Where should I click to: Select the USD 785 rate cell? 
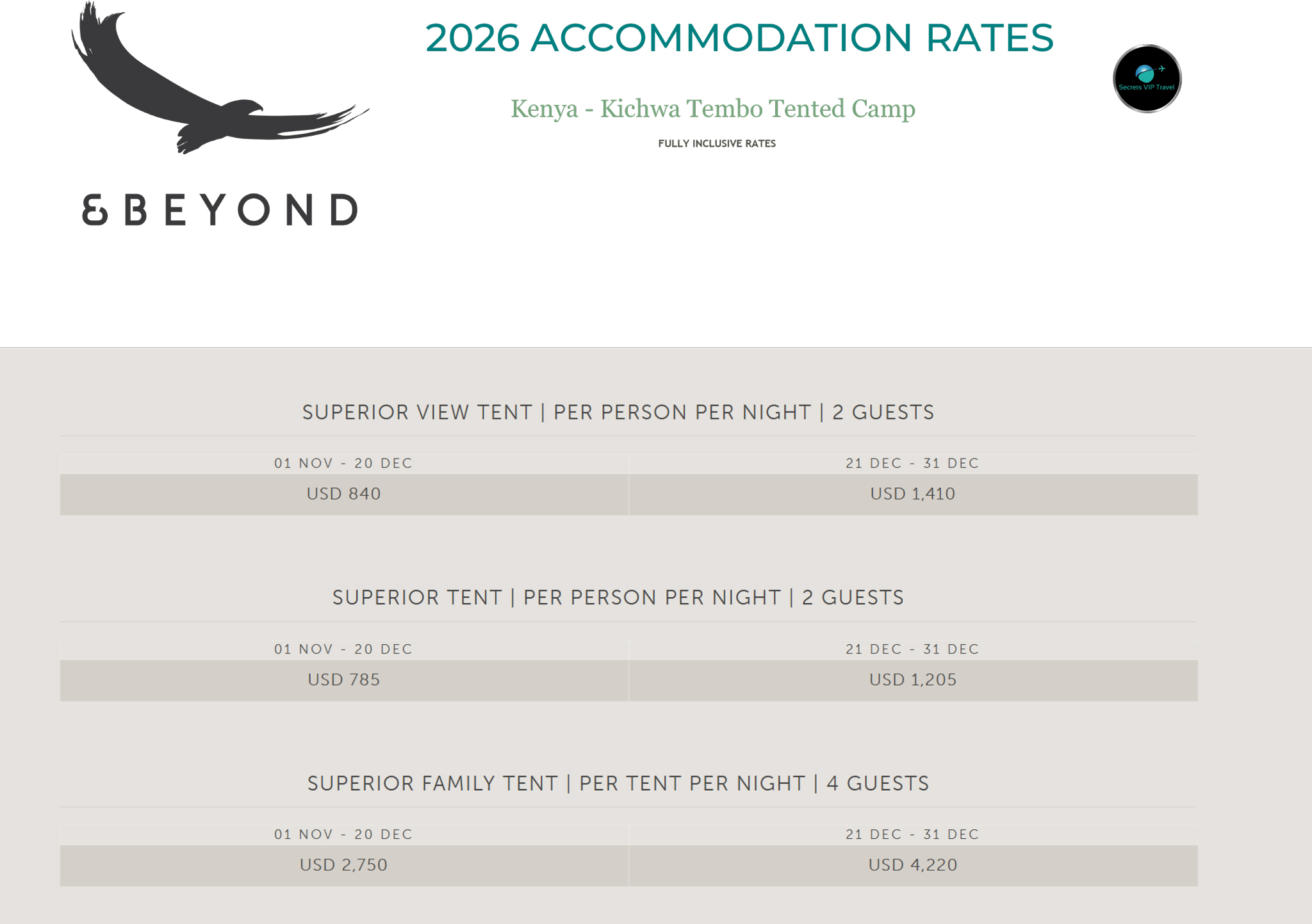point(343,679)
